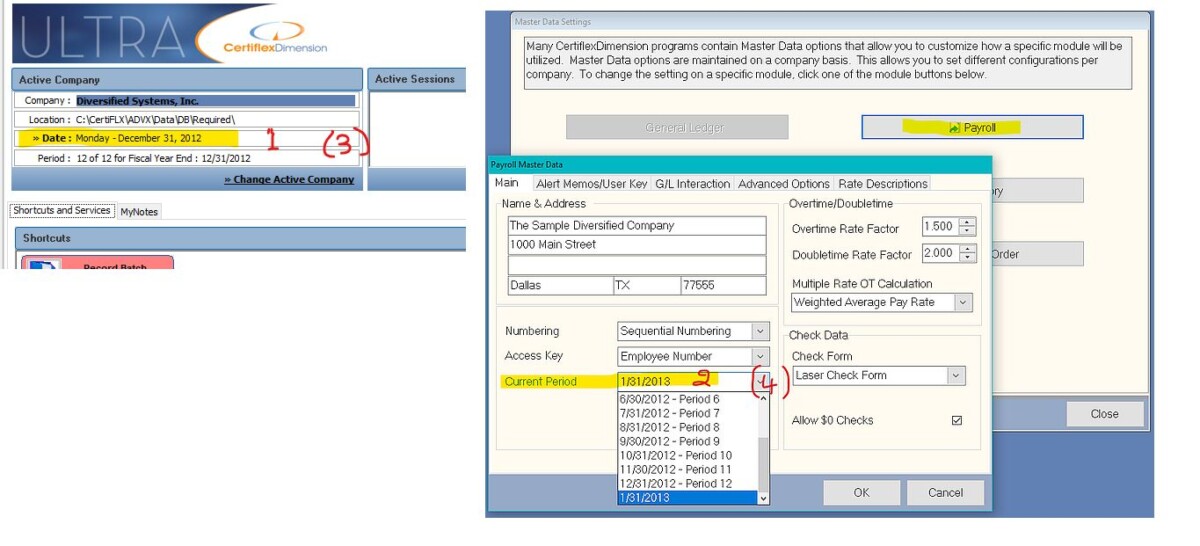Open Multiple Rate OT Calculation dropdown
The height and width of the screenshot is (546, 1200).
(963, 302)
